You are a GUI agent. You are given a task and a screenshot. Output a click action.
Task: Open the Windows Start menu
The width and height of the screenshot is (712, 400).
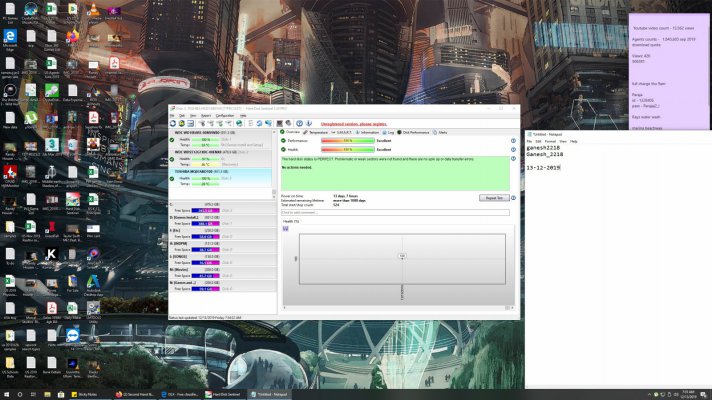[x=6, y=395]
